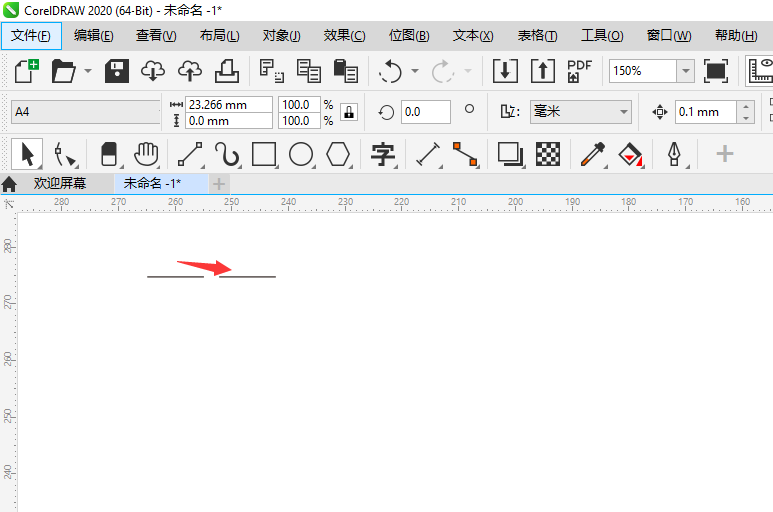Screen dimensions: 773x512
Task: Select the Transparency checkerboard tool
Action: point(548,154)
